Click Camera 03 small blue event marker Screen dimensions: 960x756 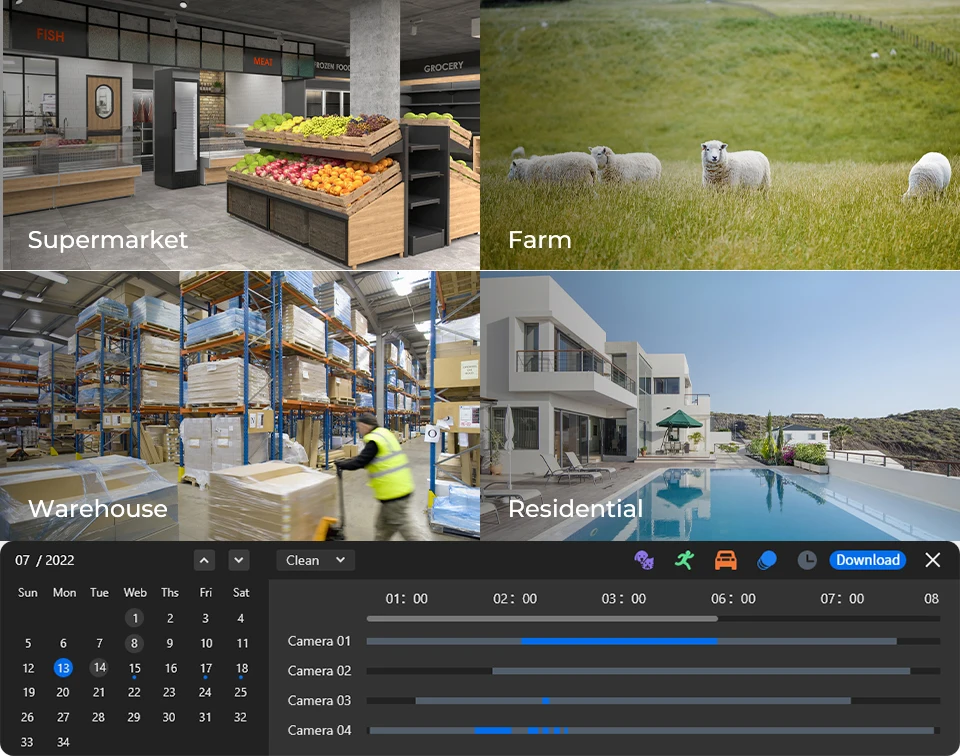[x=546, y=700]
